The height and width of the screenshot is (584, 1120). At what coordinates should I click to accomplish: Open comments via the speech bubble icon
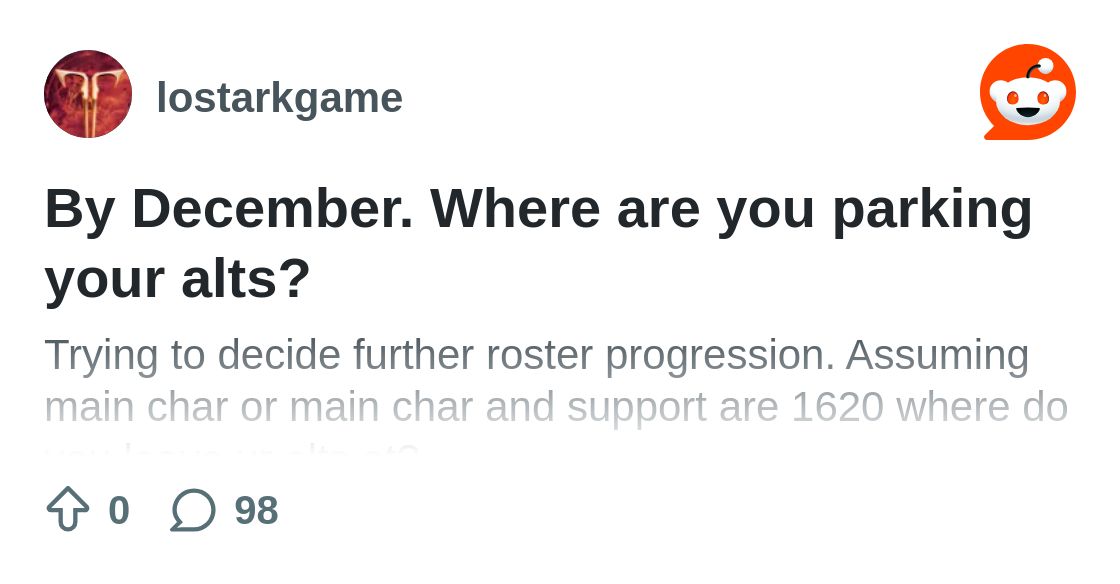click(193, 510)
